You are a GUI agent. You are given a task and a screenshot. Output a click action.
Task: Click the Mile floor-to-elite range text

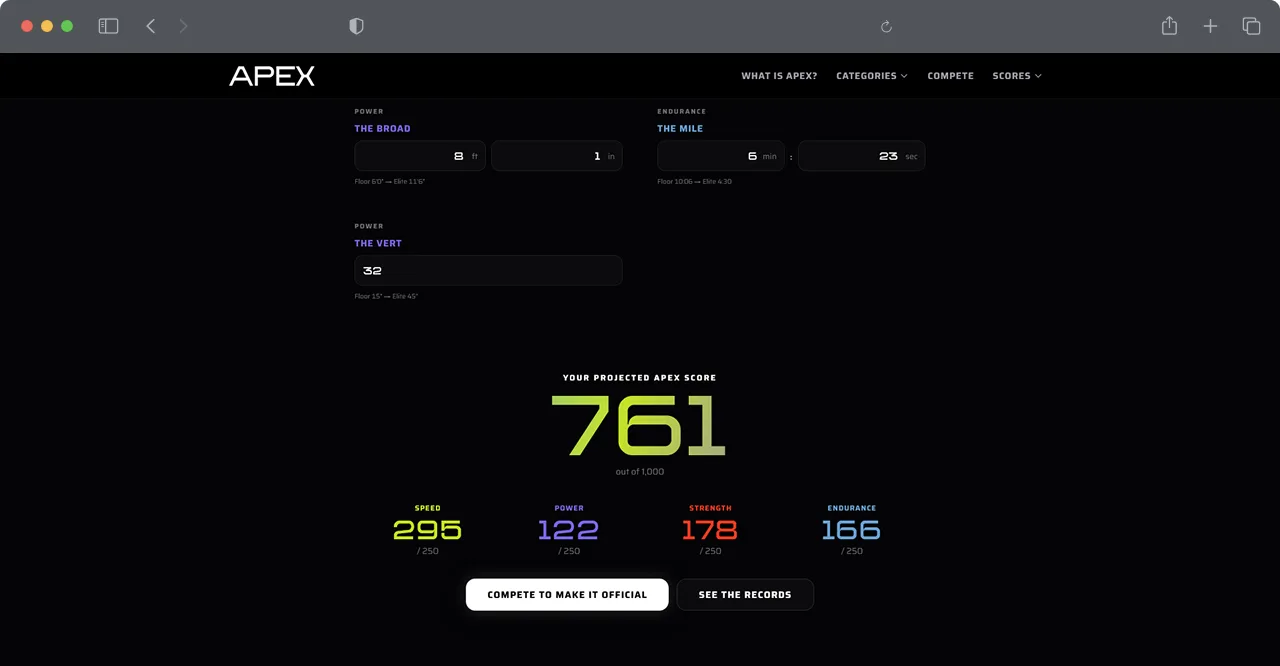[x=694, y=182]
